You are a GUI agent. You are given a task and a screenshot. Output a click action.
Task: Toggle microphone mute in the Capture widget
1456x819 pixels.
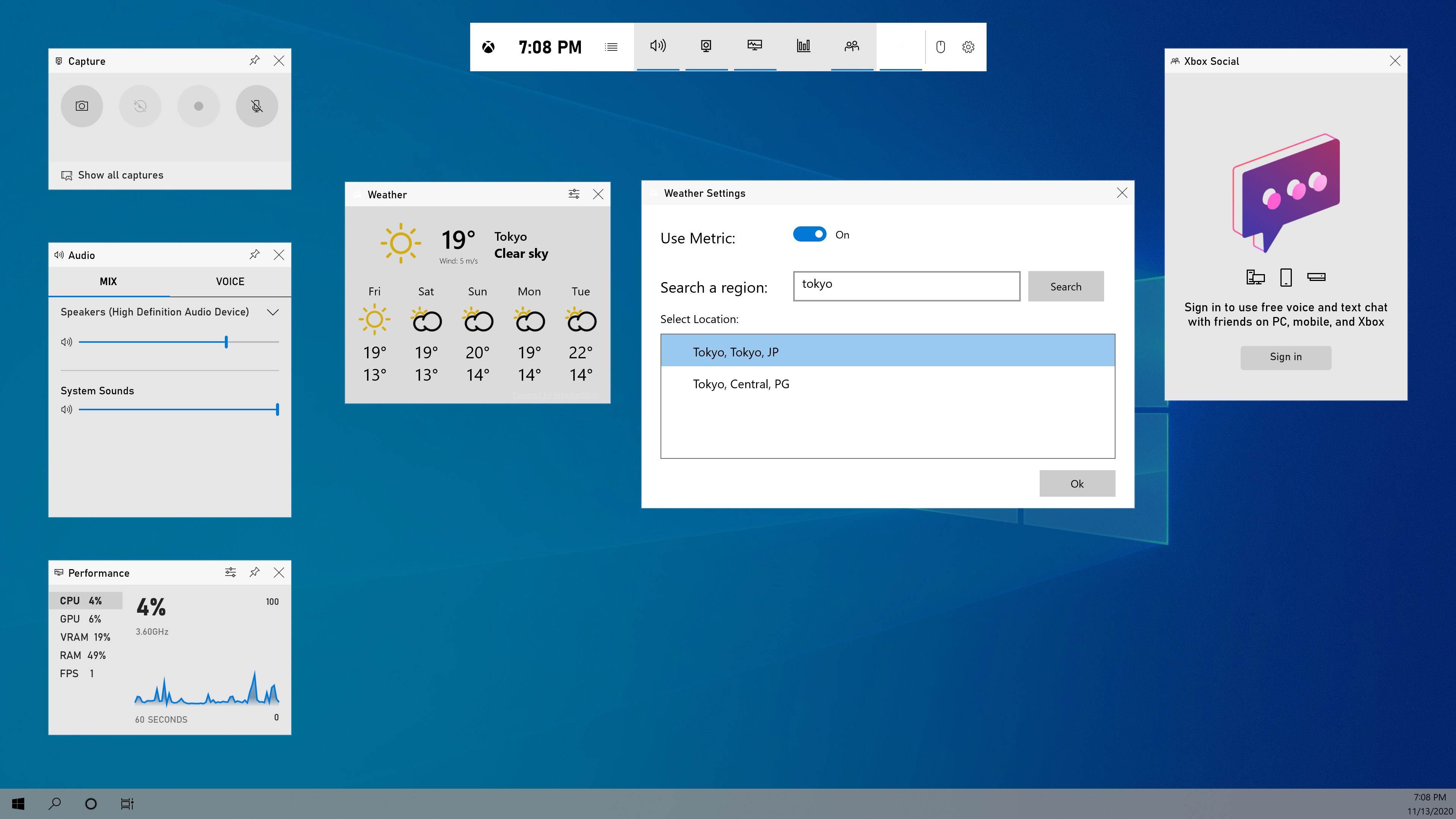pyautogui.click(x=257, y=106)
